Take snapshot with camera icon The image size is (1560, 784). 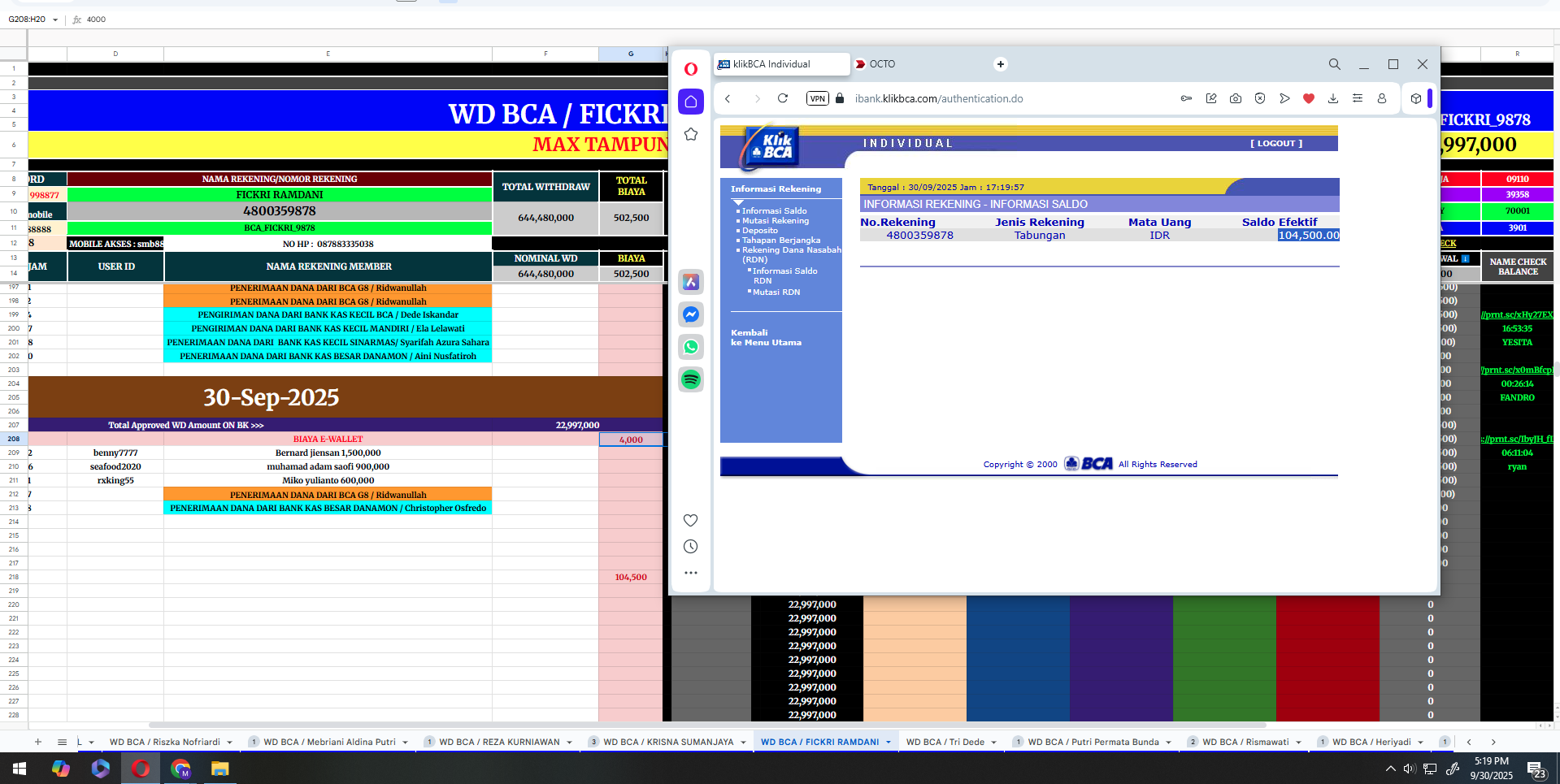point(1236,98)
